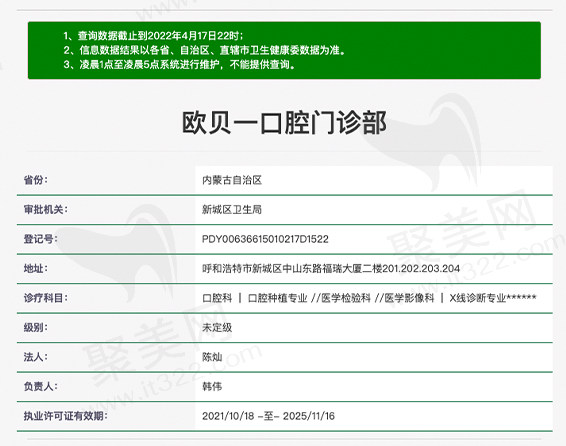566x446 pixels.
Task: Select the 诊疗科目 label
Action: click(45, 298)
